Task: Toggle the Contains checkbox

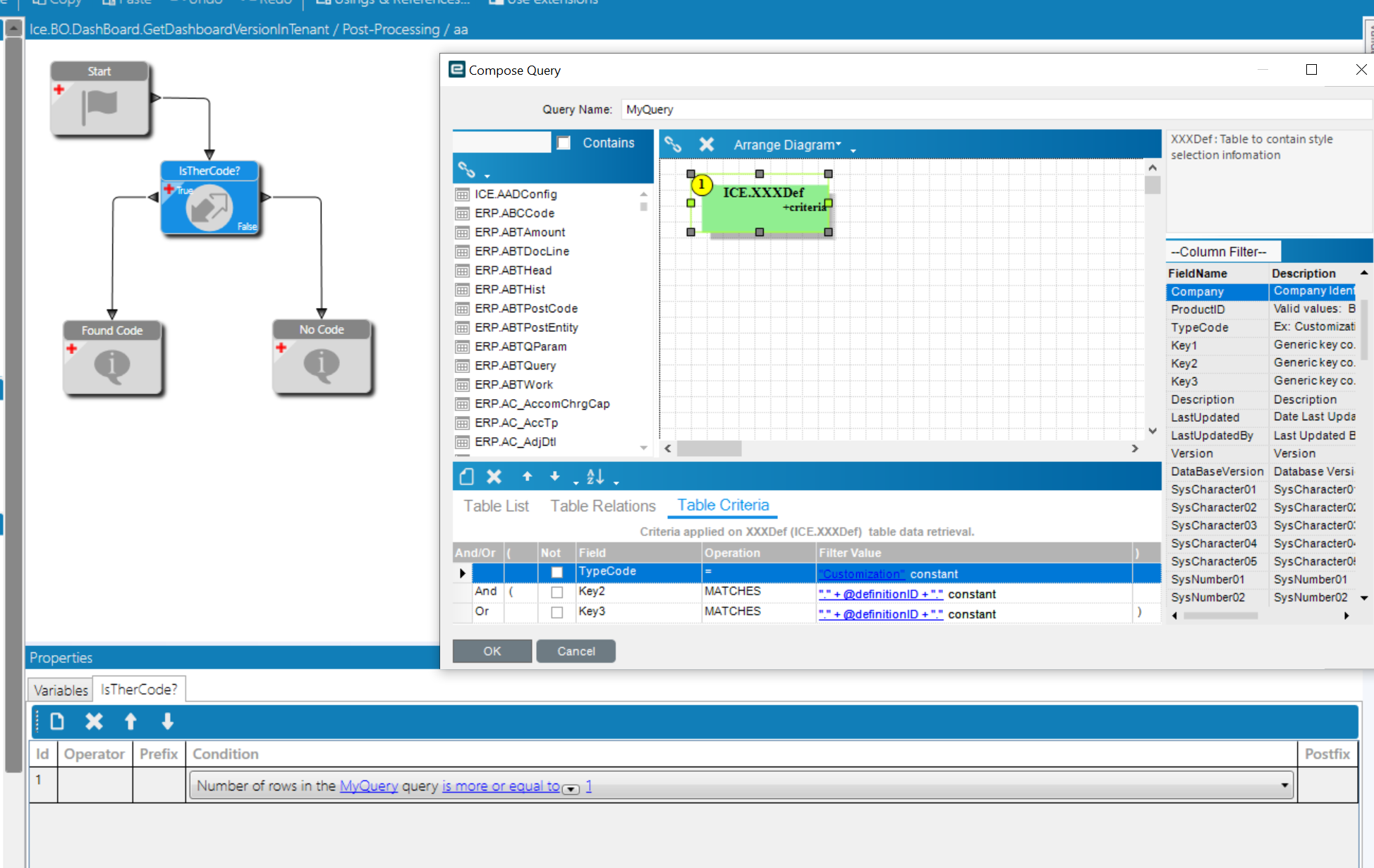Action: 564,143
